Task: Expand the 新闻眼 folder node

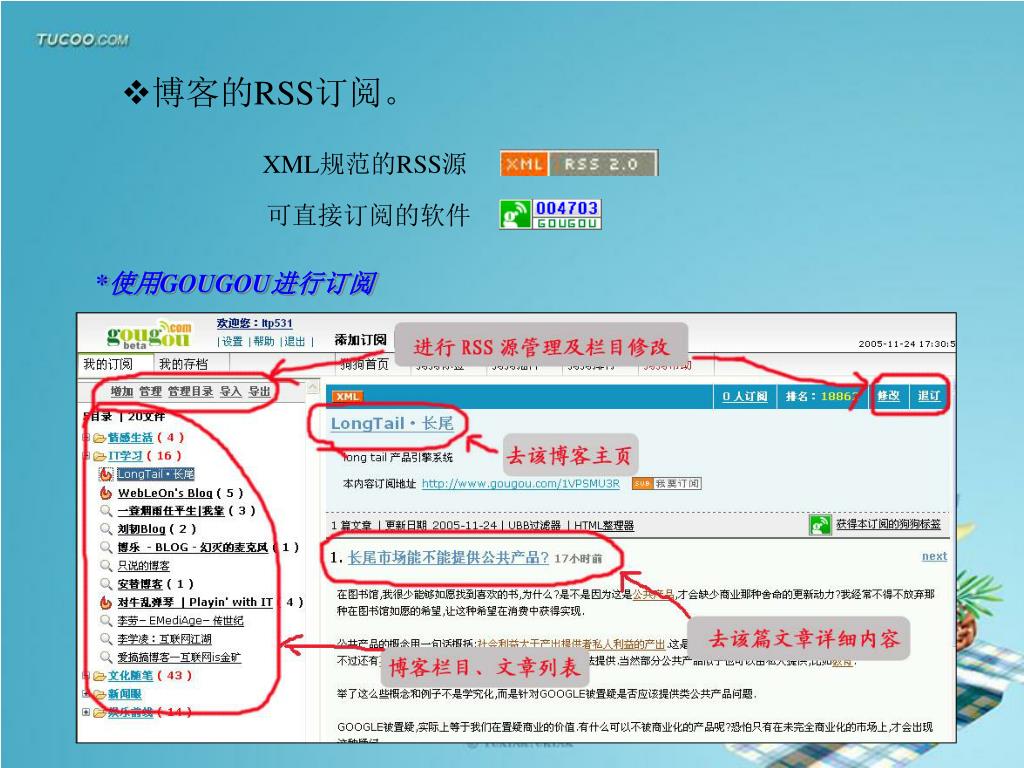Action: [x=86, y=693]
